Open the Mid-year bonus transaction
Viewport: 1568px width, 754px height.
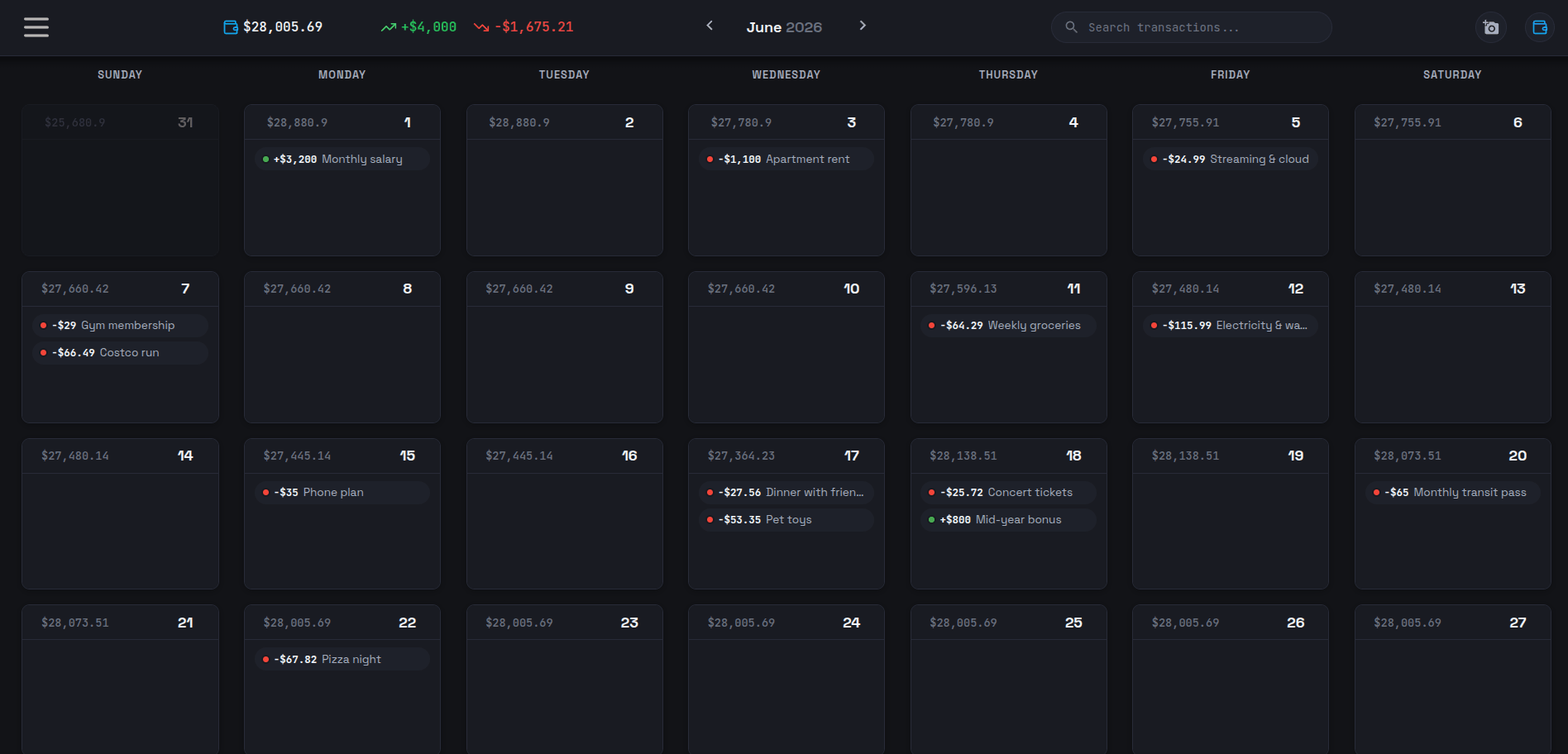pyautogui.click(x=1008, y=520)
